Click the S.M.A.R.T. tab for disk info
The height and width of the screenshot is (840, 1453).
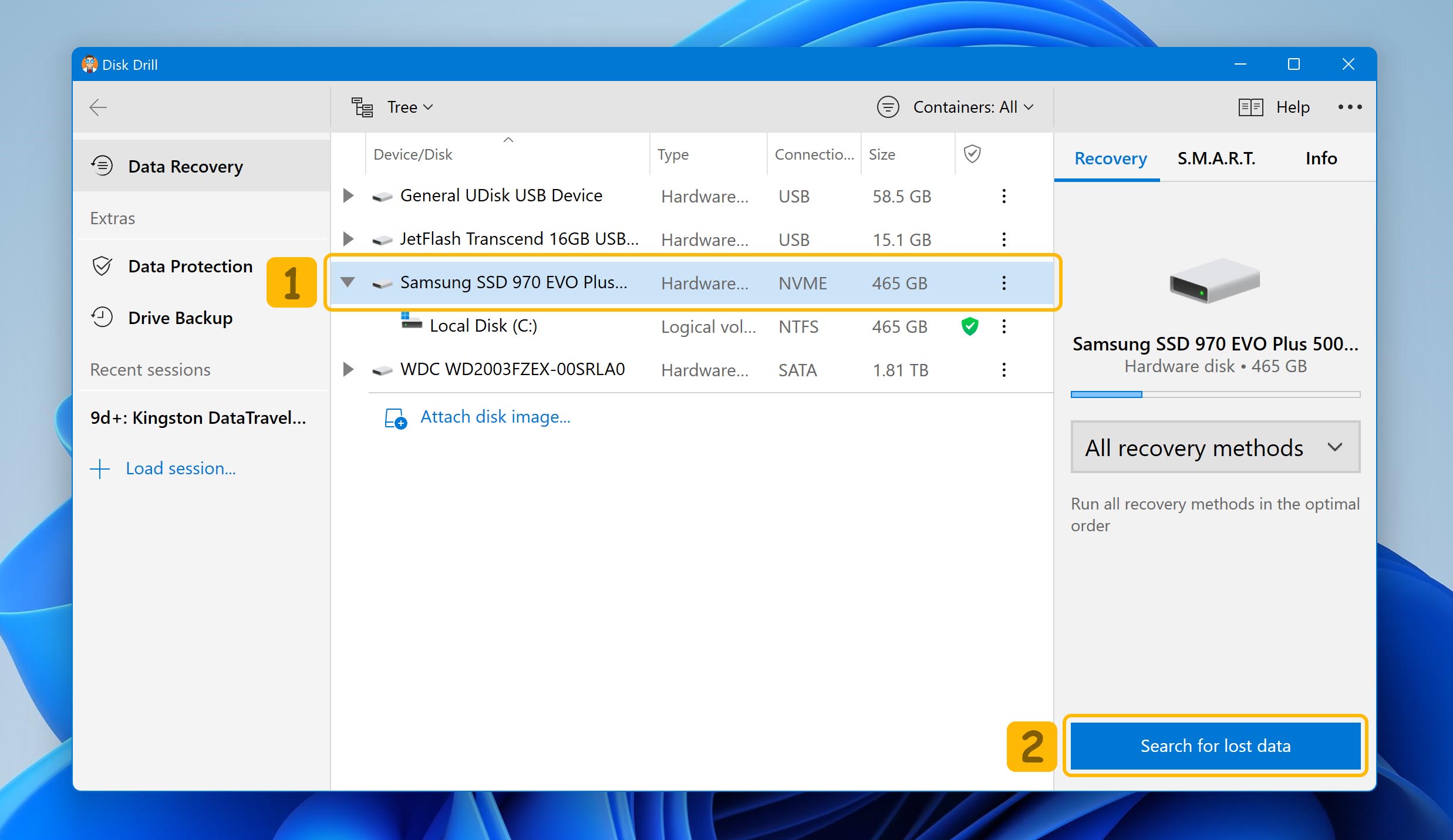tap(1217, 157)
